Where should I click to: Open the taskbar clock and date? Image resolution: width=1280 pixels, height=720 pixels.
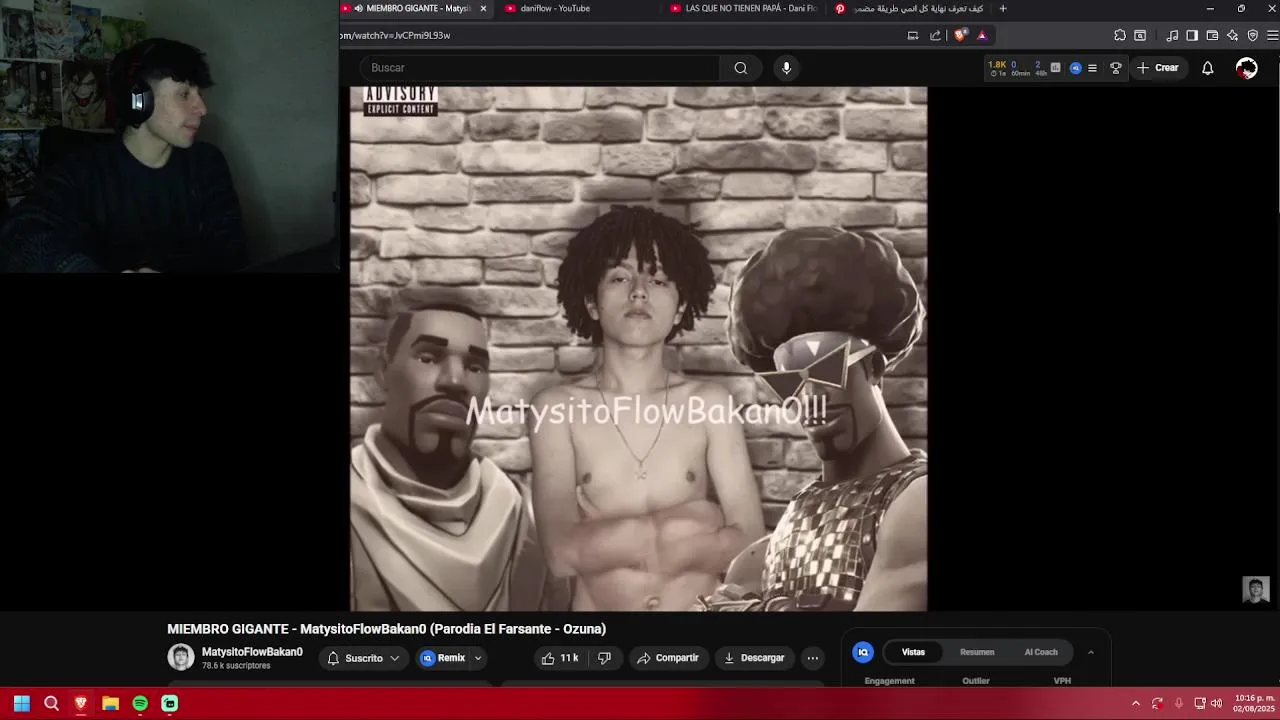click(x=1254, y=703)
